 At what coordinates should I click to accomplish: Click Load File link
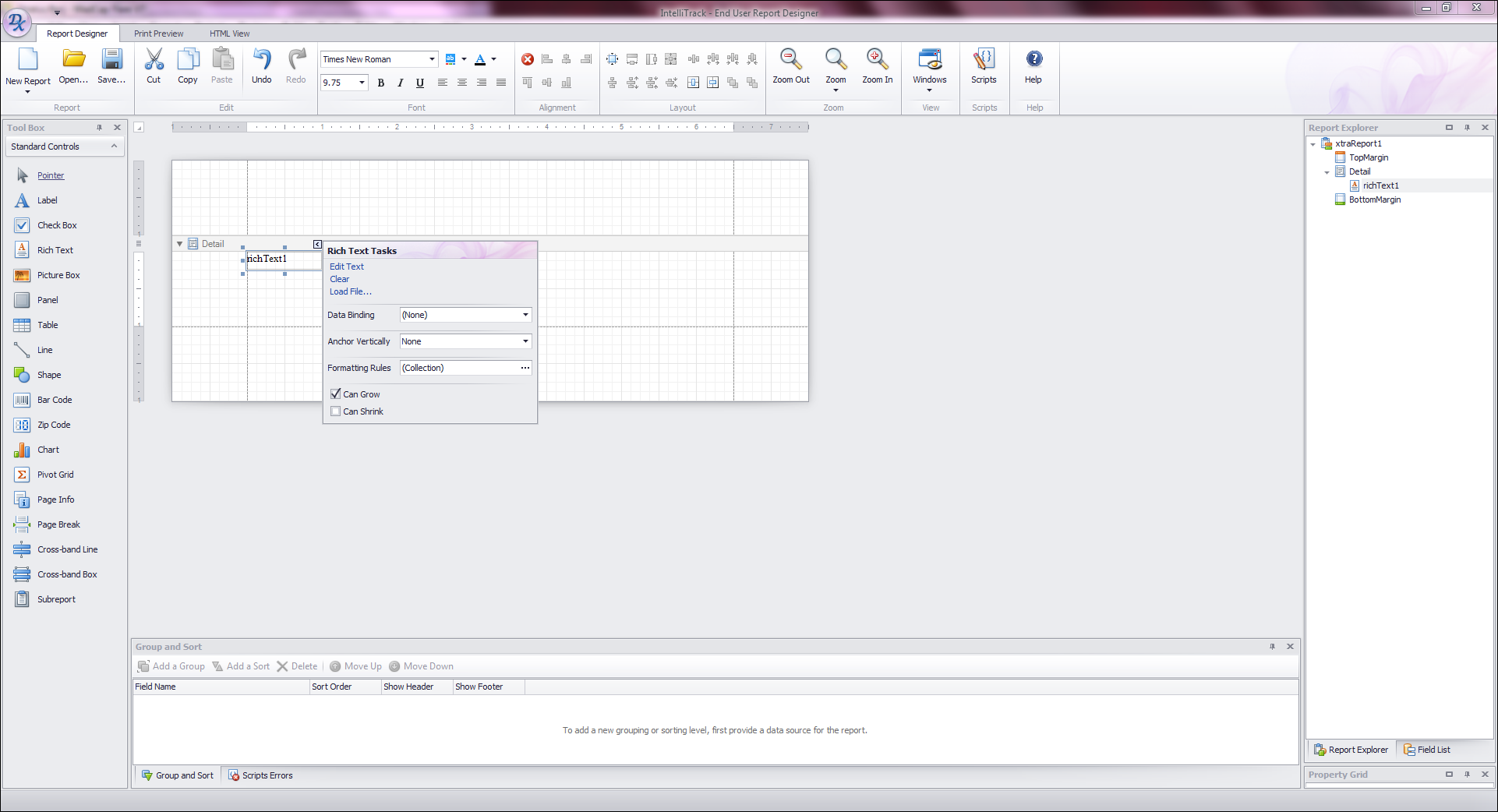pos(350,291)
